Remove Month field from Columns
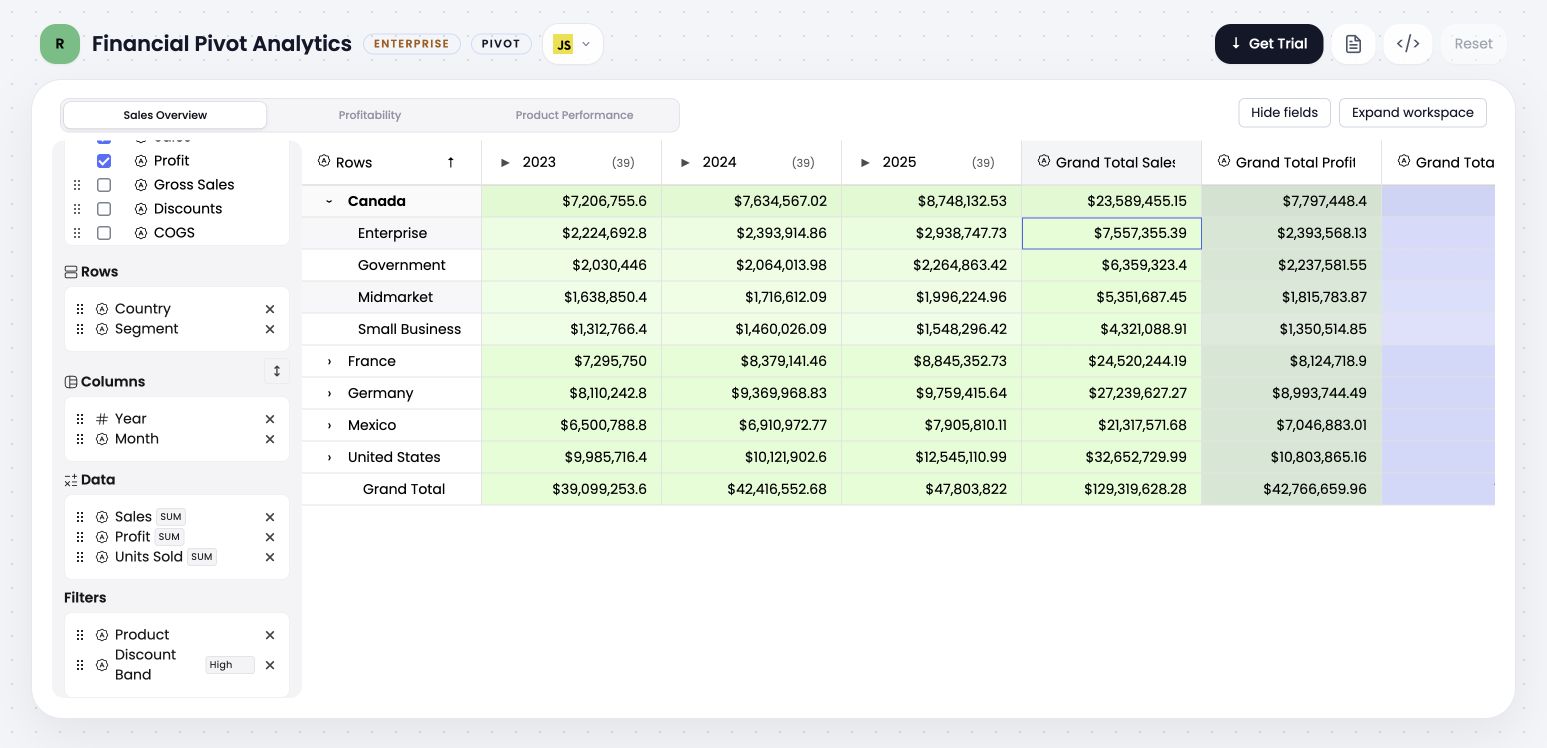Viewport: 1547px width, 748px height. pyautogui.click(x=270, y=439)
